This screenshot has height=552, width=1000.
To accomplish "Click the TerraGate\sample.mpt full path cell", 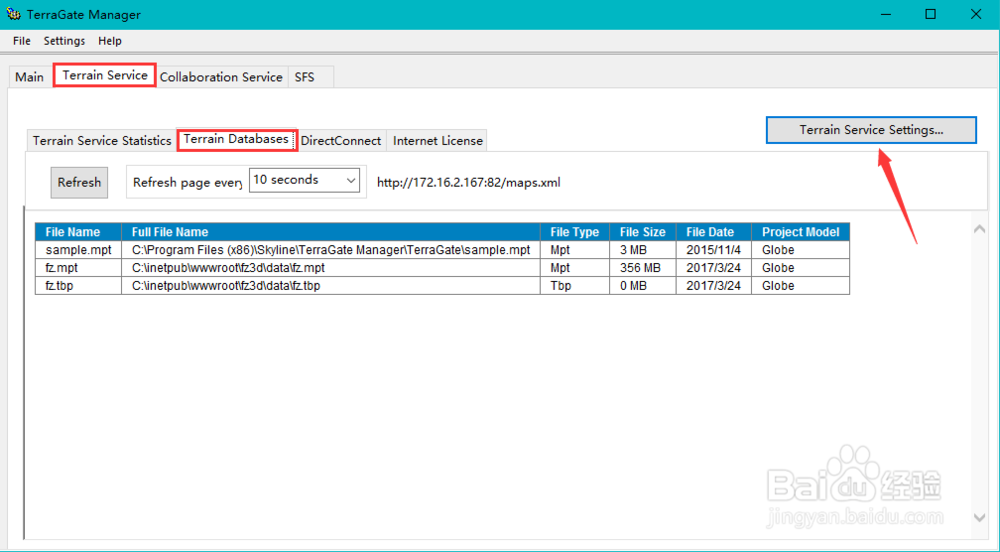I will tap(330, 250).
